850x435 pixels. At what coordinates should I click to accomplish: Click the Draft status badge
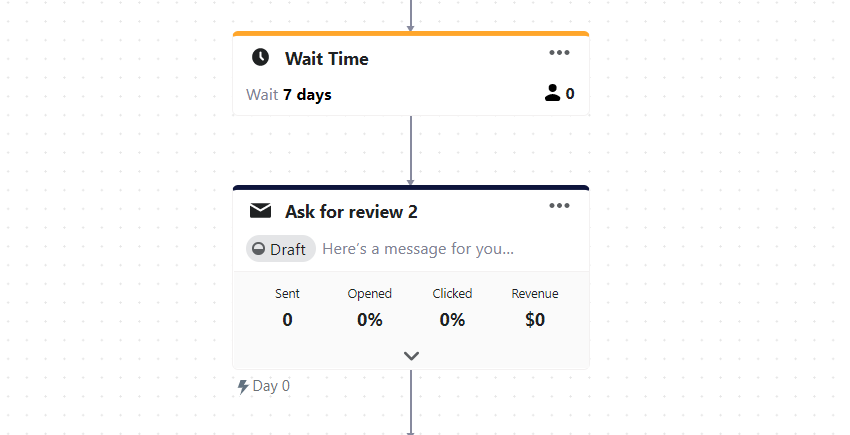(x=281, y=249)
